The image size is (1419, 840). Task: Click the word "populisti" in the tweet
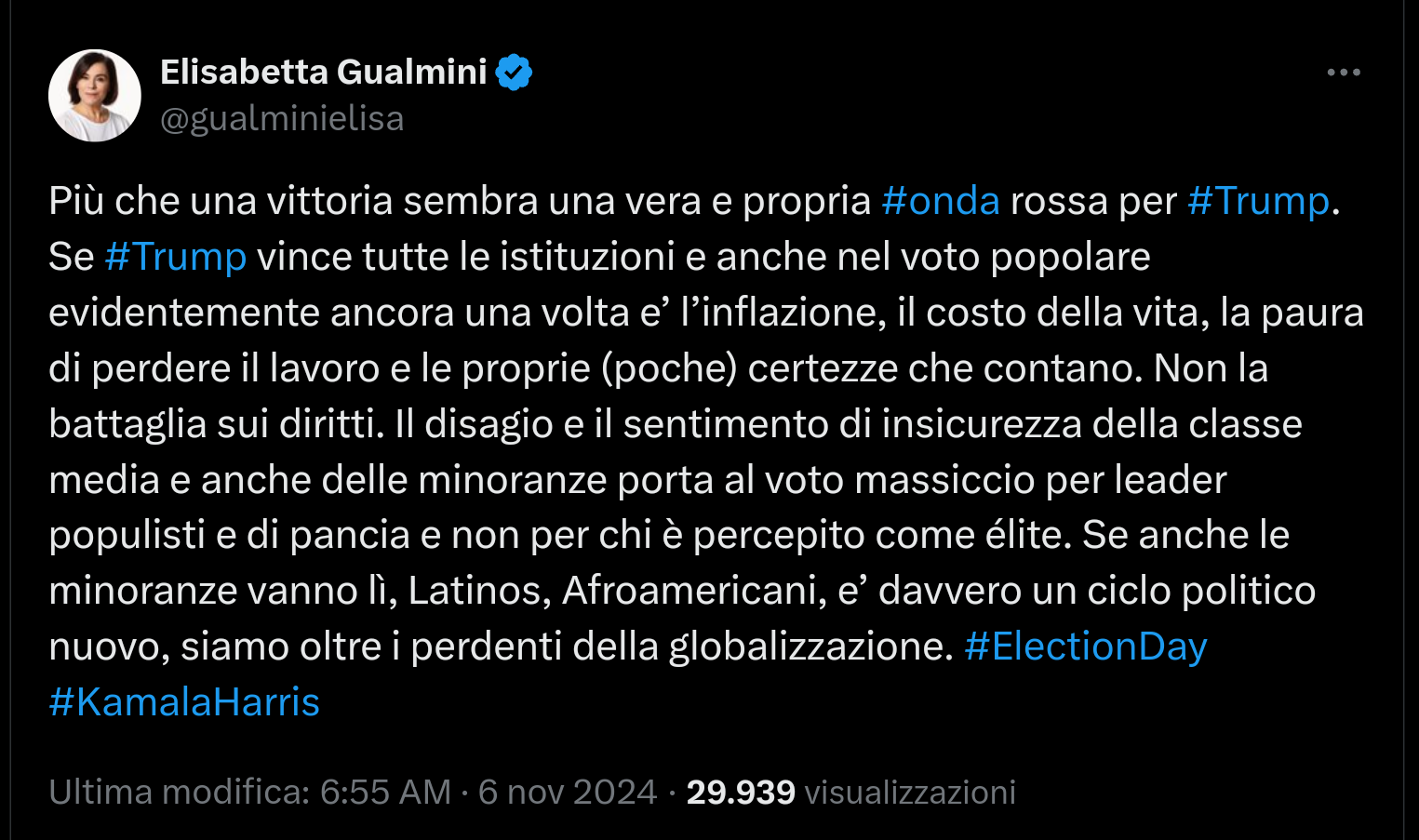[114, 535]
